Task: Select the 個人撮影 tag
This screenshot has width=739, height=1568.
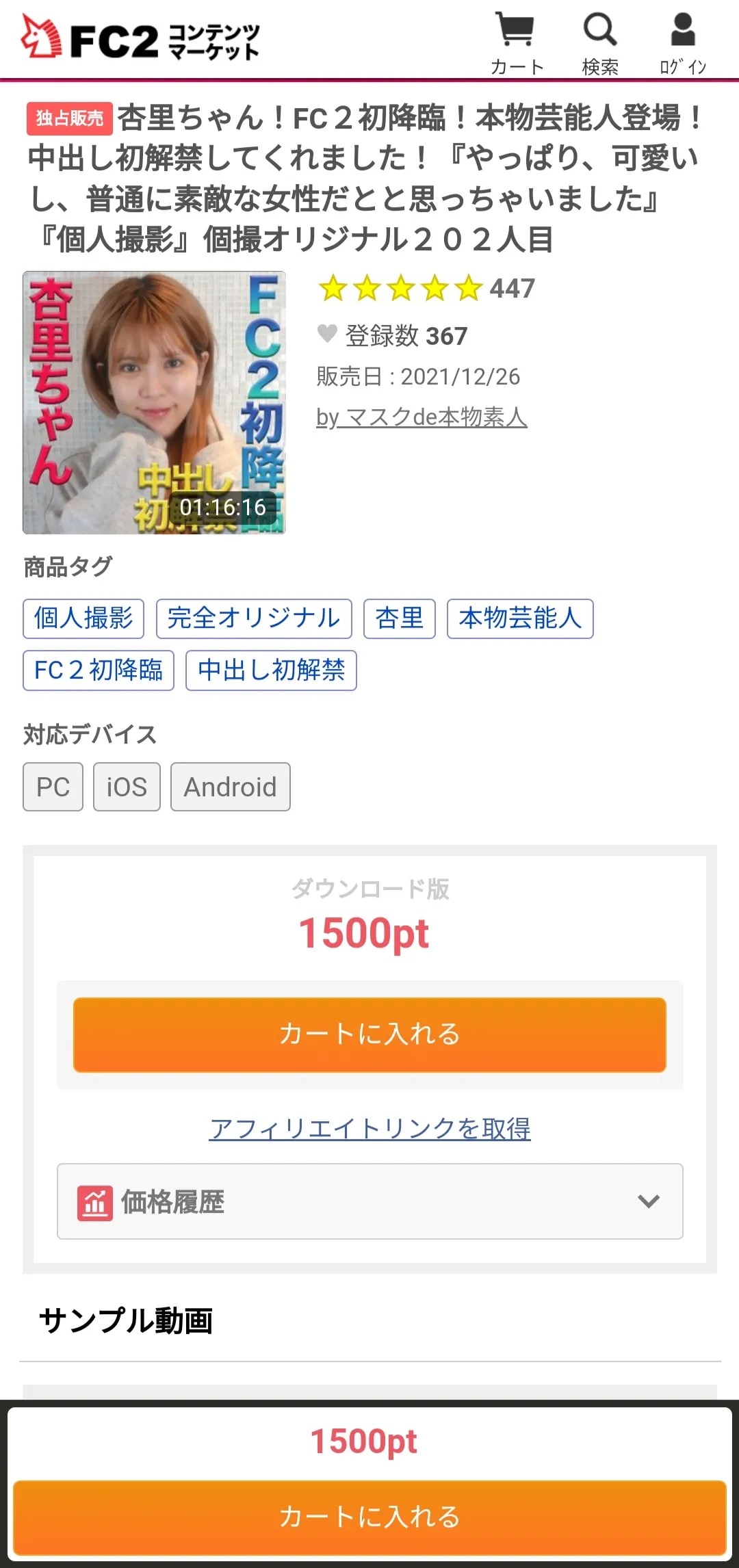Action: [x=83, y=618]
